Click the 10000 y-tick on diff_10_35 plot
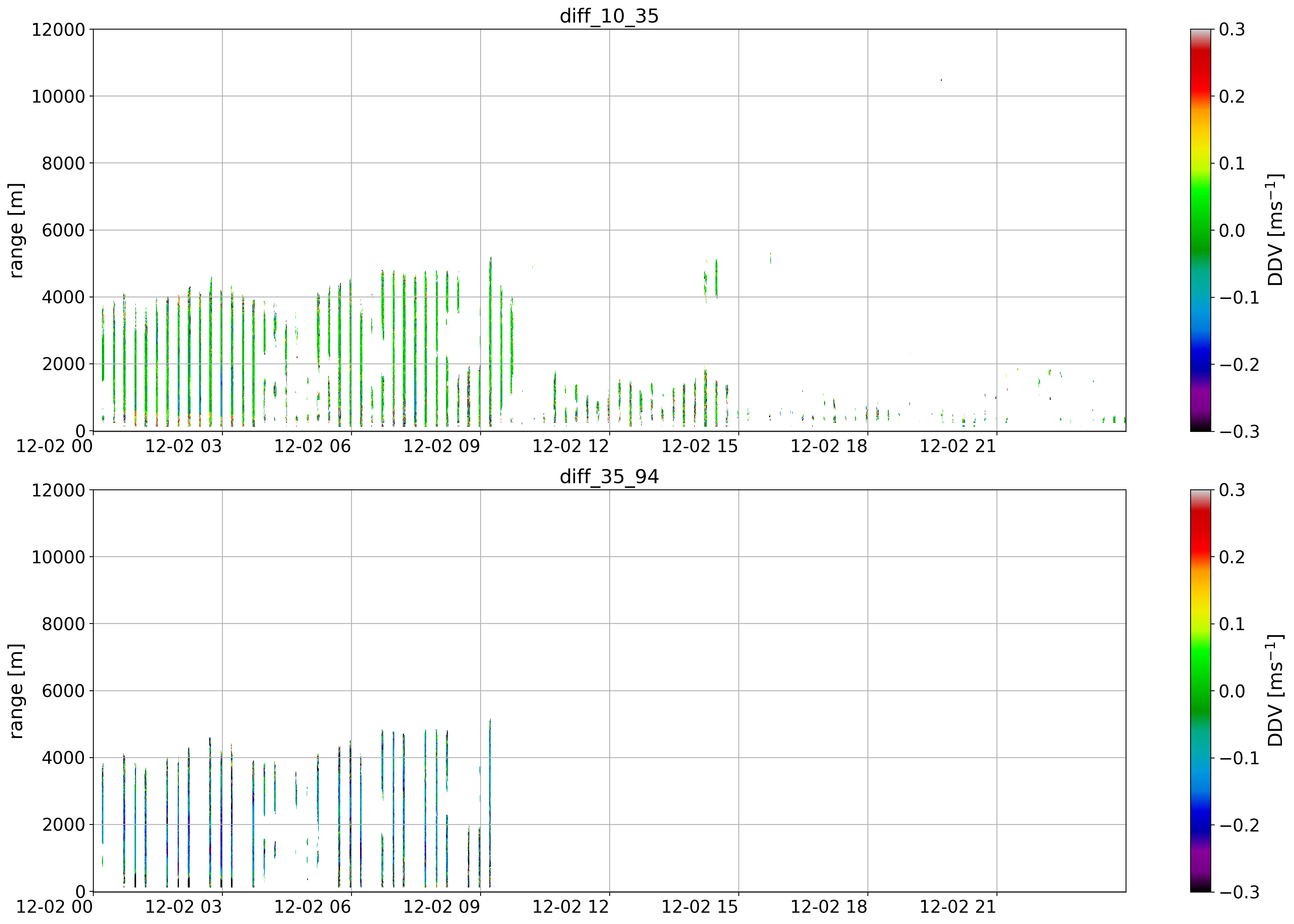This screenshot has width=1294, height=924. [x=58, y=97]
